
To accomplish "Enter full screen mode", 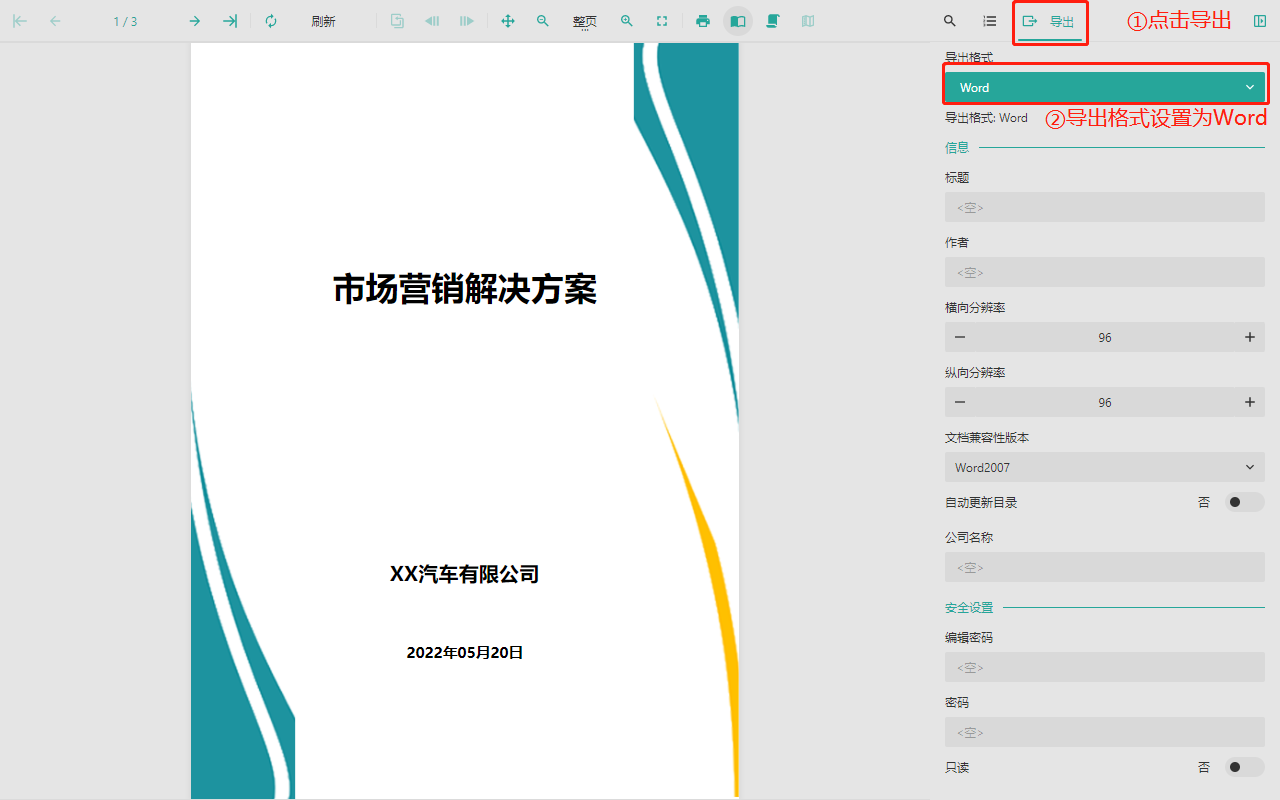I will (x=662, y=21).
